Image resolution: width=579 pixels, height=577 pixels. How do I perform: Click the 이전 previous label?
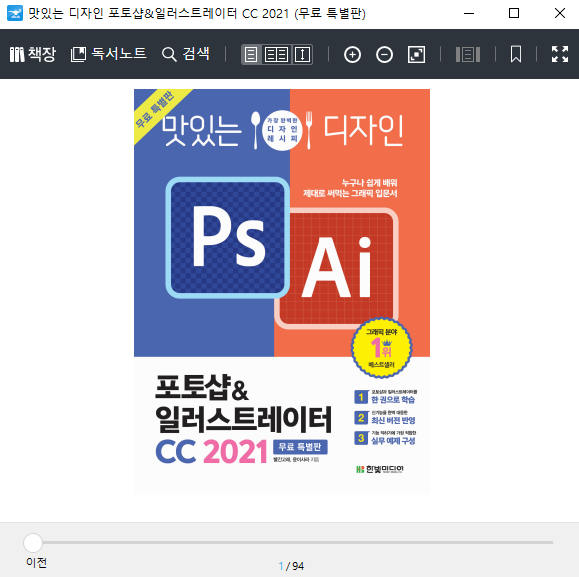click(x=36, y=563)
